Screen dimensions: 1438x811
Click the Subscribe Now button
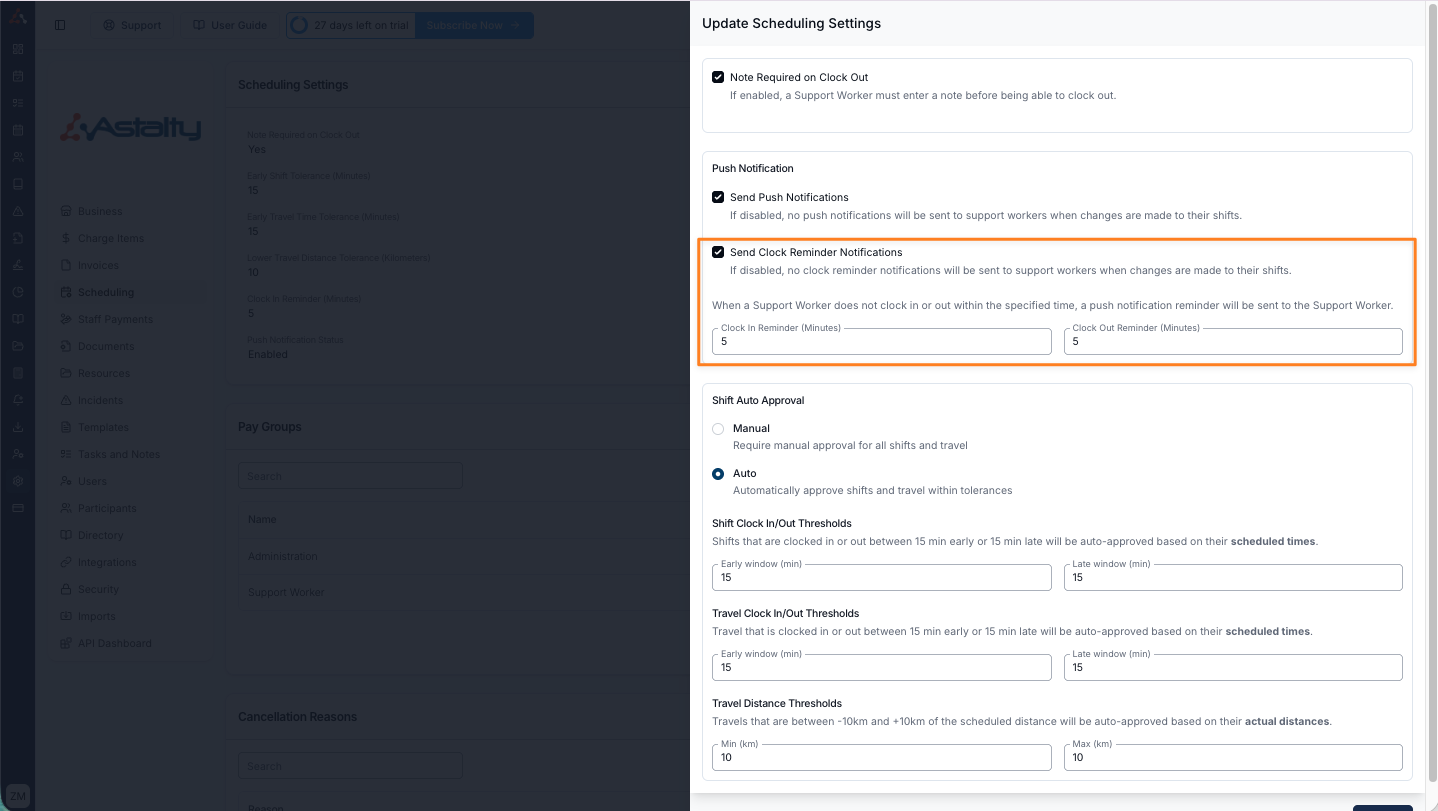tap(473, 25)
